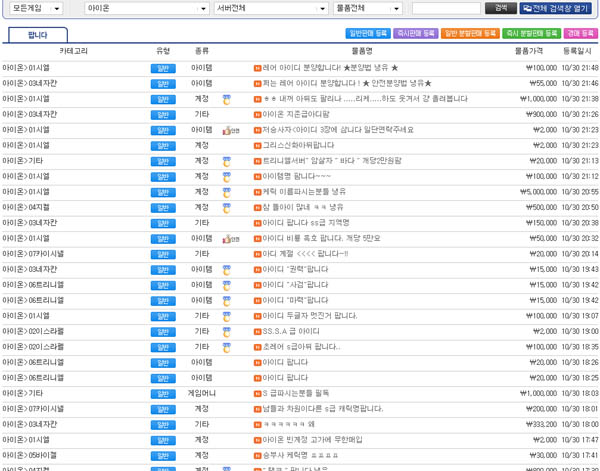Viewport: 600px width, 471px height.
Task: Click the new-window icon in 전체 검색창 열기
Action: [x=527, y=8]
